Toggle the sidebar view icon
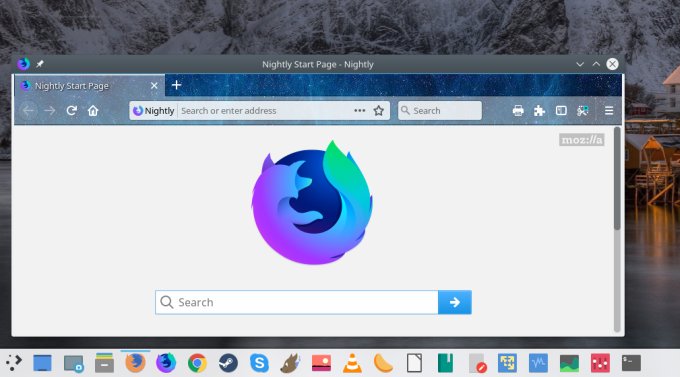The width and height of the screenshot is (680, 377). click(561, 111)
